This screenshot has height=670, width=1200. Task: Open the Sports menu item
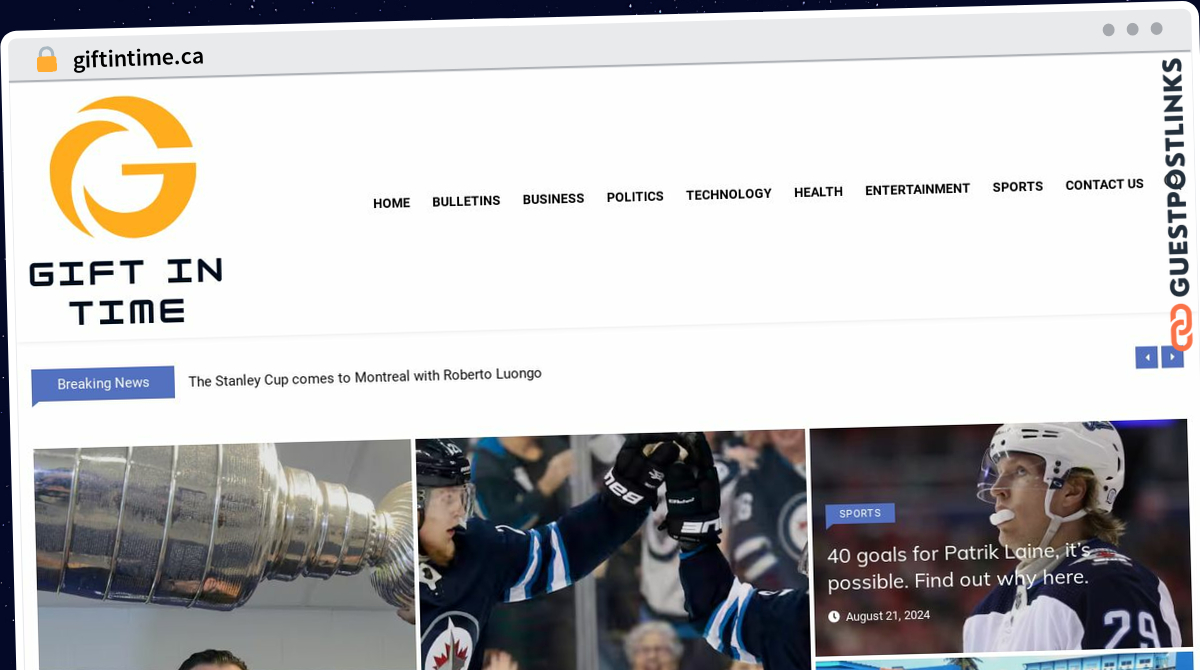[x=1017, y=187]
